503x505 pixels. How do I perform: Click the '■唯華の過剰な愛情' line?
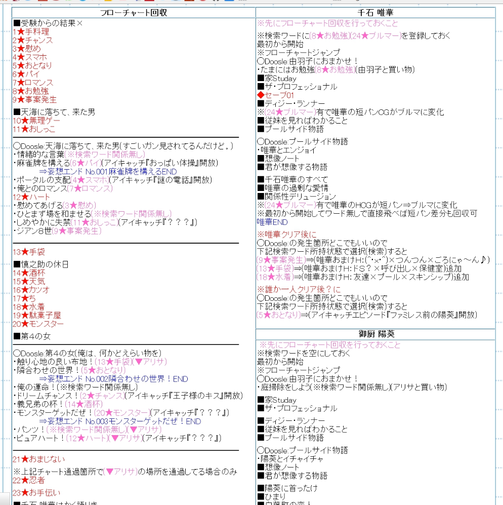(x=293, y=188)
